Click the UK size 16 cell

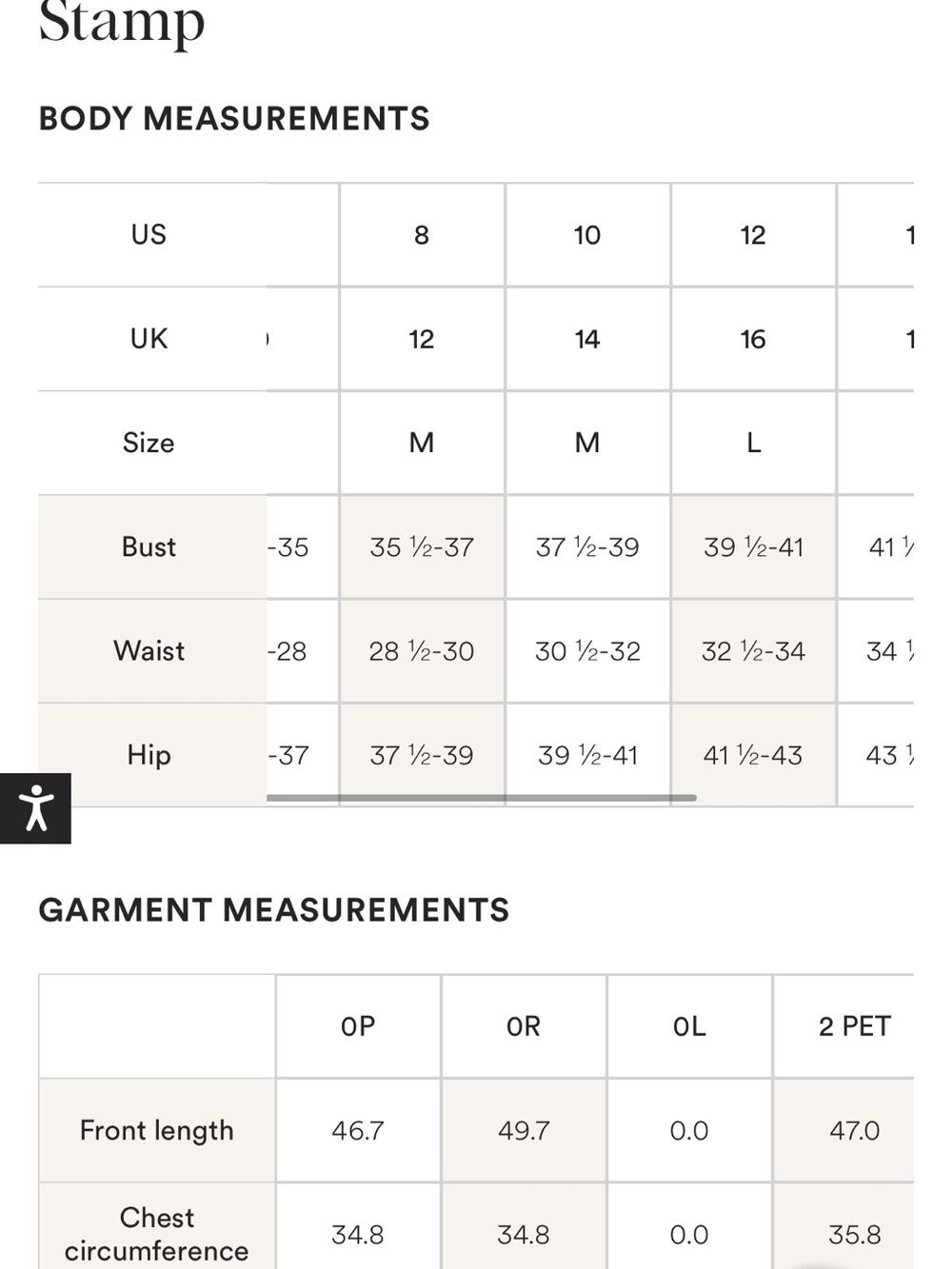click(753, 339)
